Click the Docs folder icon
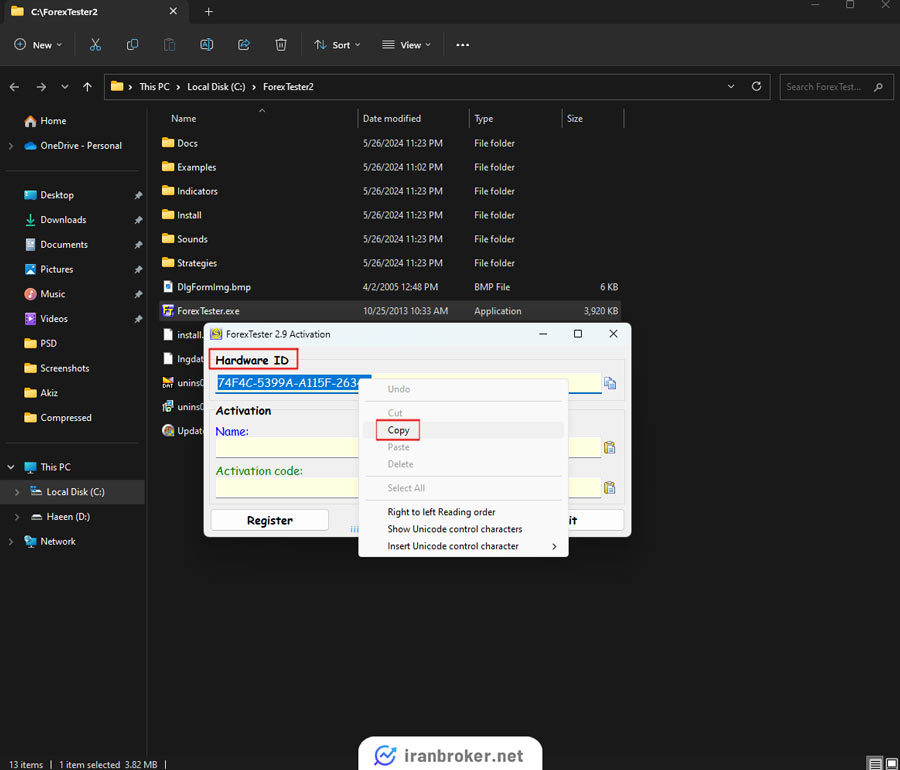 (x=168, y=142)
